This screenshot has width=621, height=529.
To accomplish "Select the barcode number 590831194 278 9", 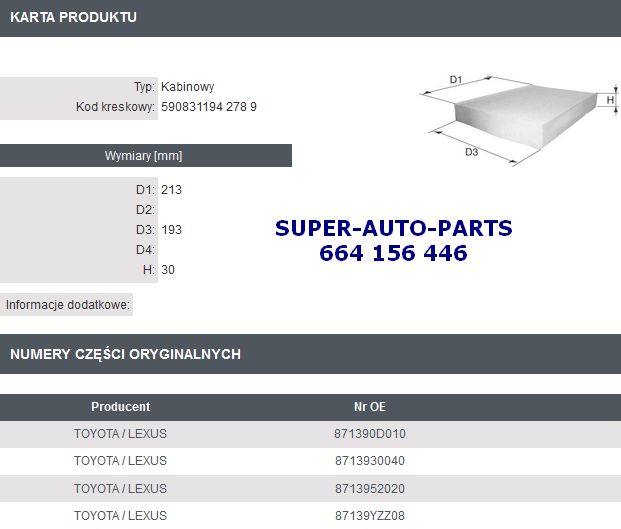I will pyautogui.click(x=209, y=107).
